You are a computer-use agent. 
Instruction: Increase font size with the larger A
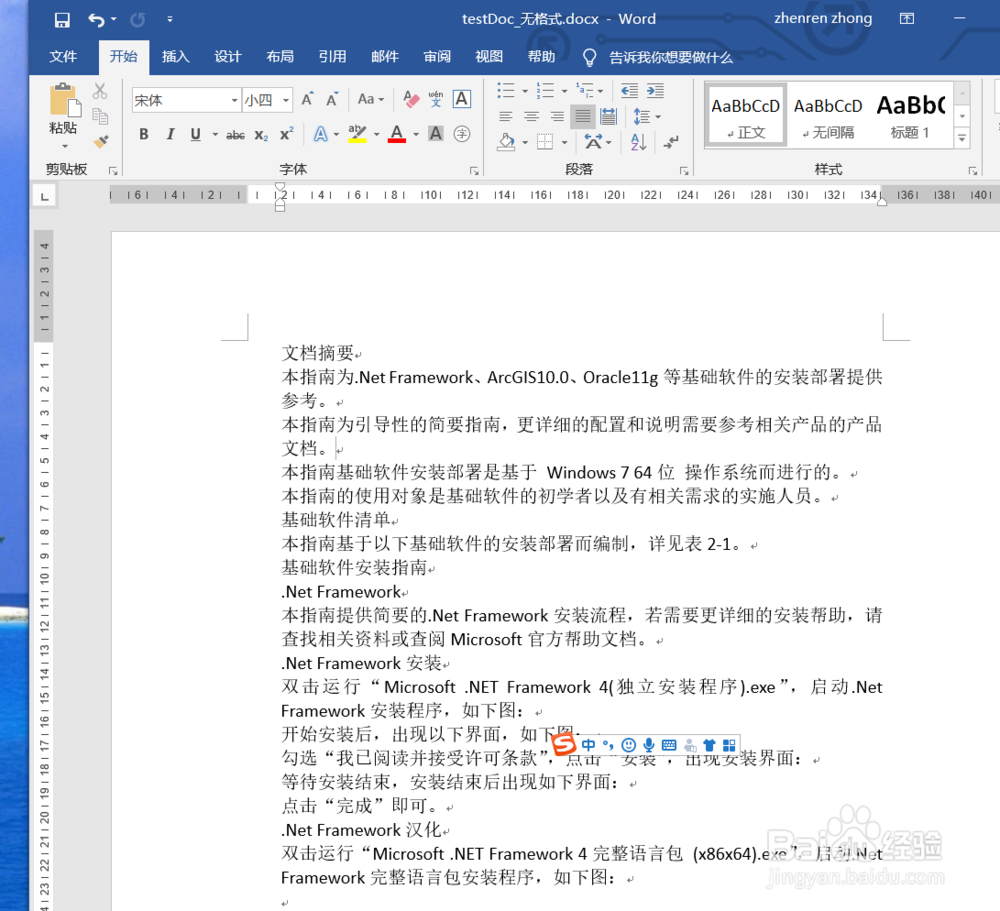(x=308, y=100)
